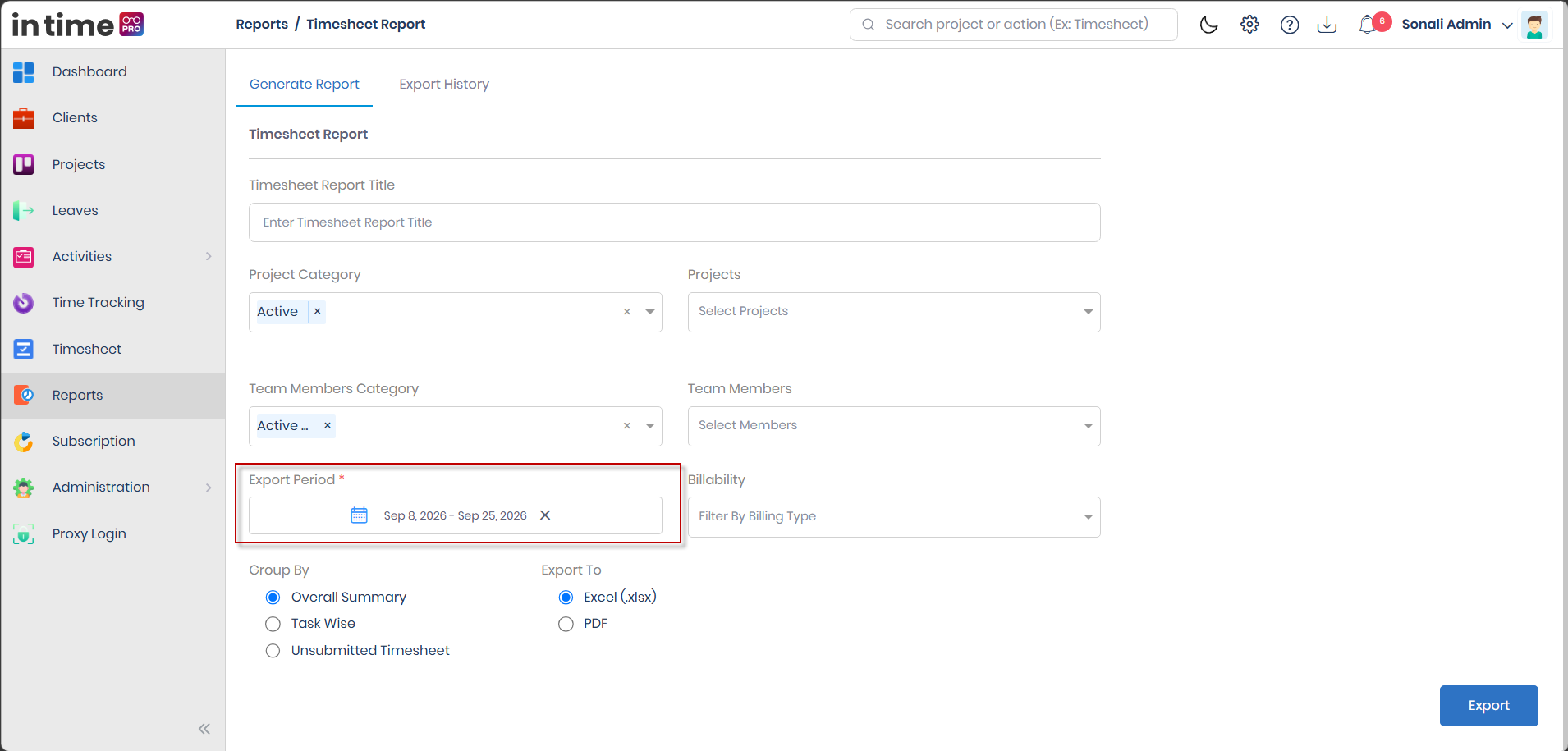Expand the Activities submenu chevron

[209, 257]
